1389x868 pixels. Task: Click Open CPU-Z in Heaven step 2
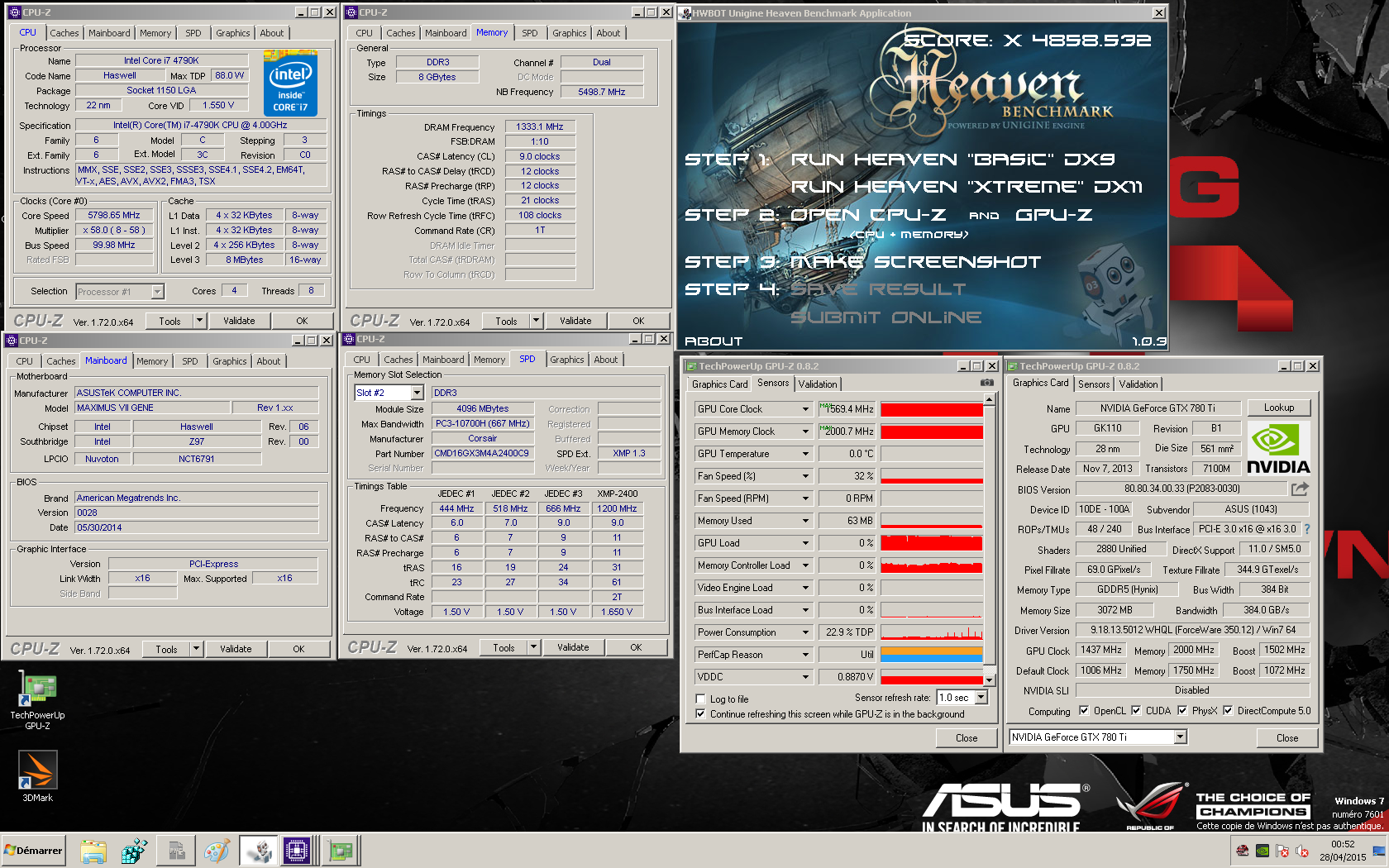(x=868, y=215)
